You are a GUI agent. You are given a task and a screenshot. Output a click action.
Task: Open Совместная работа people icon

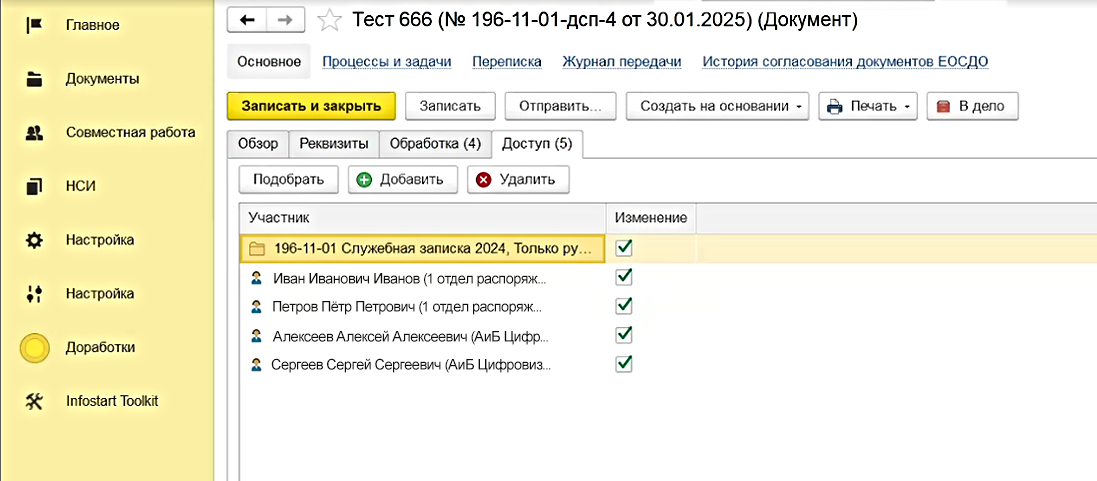point(35,132)
